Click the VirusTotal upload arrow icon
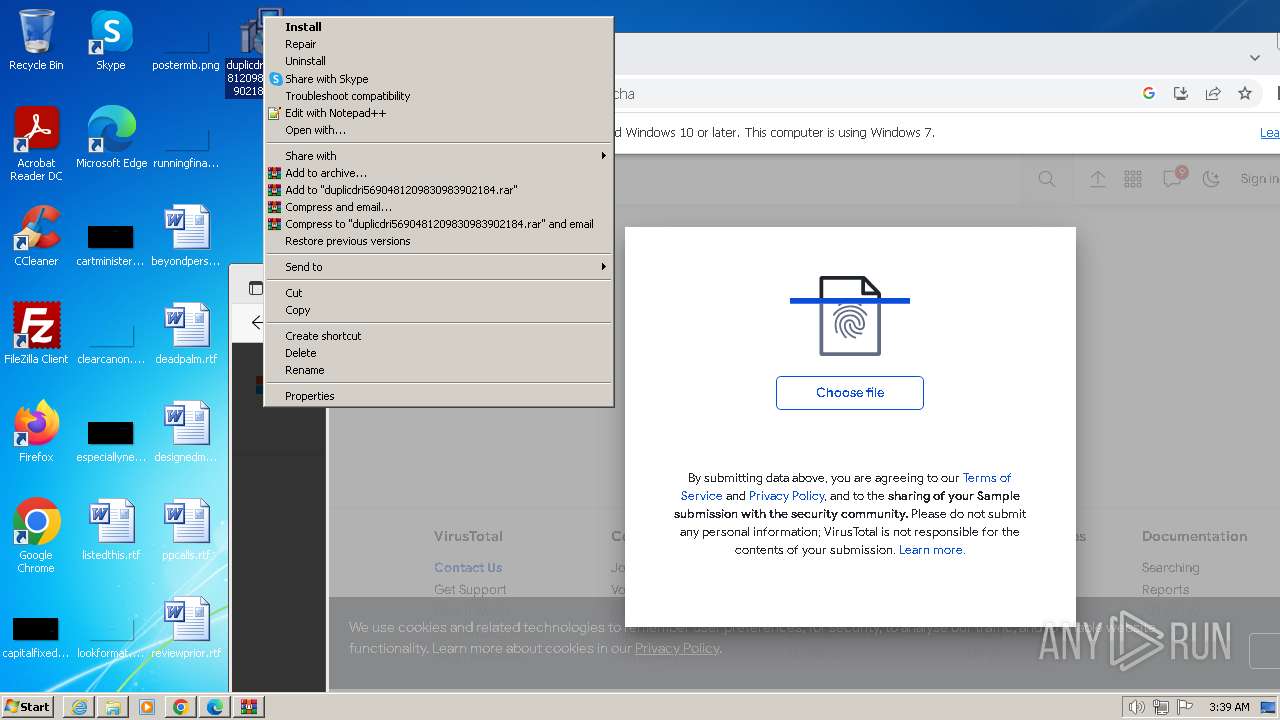The width and height of the screenshot is (1280, 720). click(x=1098, y=179)
